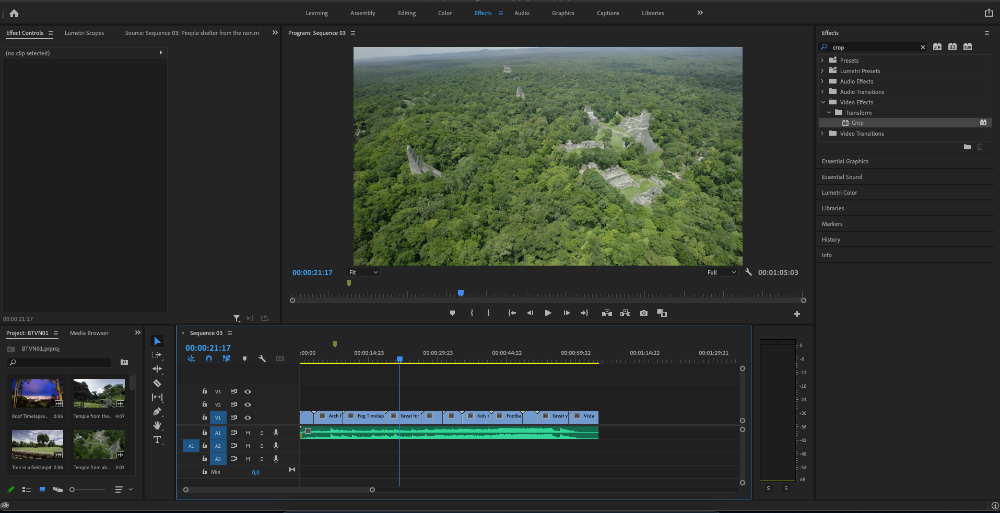Click Mark In button in Program monitor
Viewport: 1000px width, 513px height.
click(x=472, y=313)
